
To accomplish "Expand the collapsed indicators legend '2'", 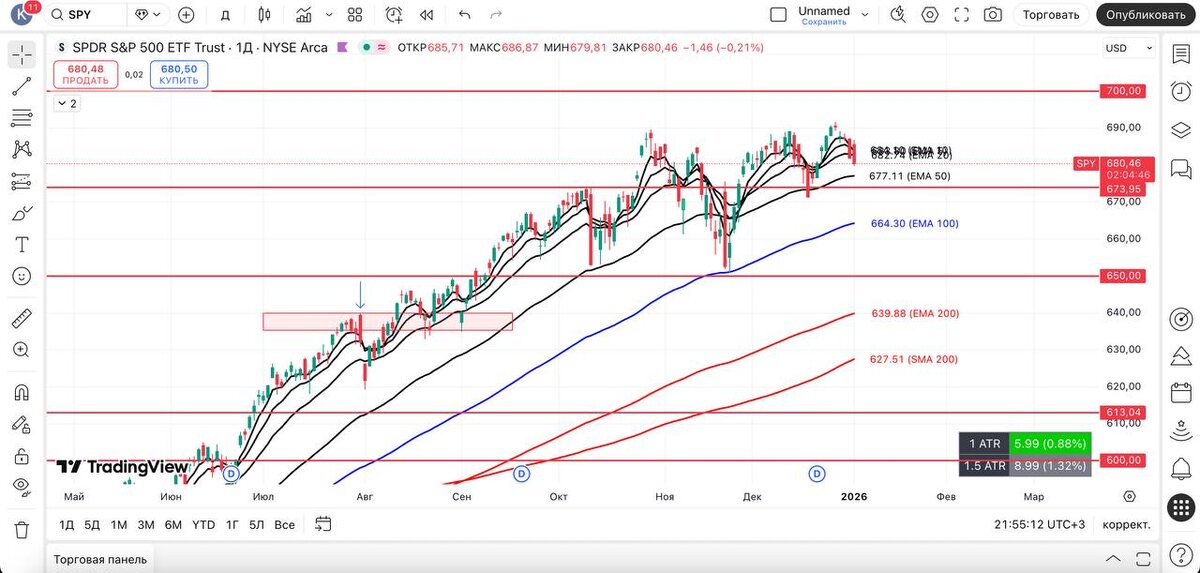I will [x=67, y=103].
